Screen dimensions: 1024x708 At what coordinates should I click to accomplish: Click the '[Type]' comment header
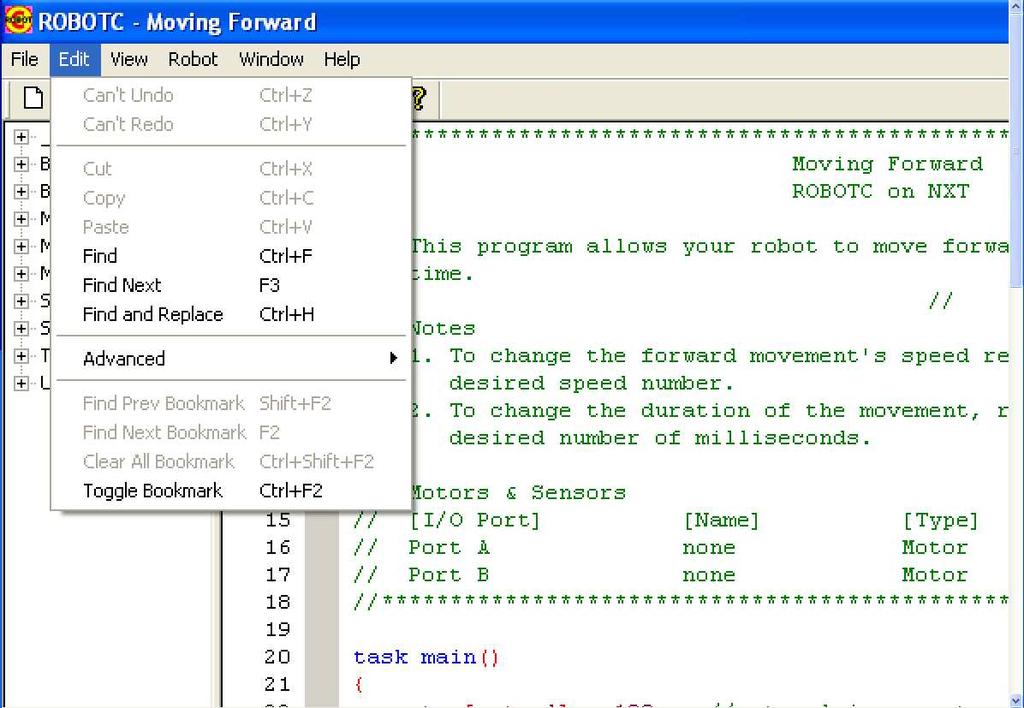tap(940, 521)
